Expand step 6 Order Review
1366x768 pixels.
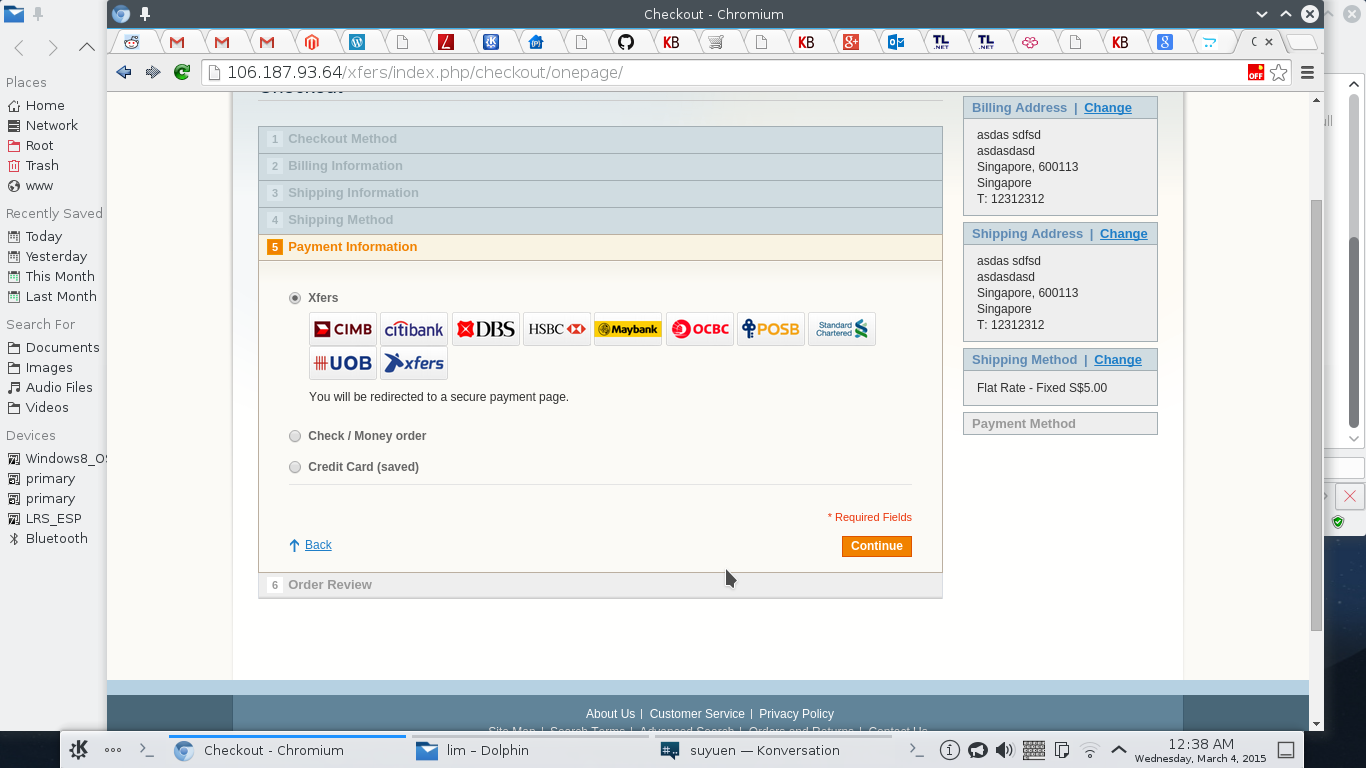pos(600,585)
